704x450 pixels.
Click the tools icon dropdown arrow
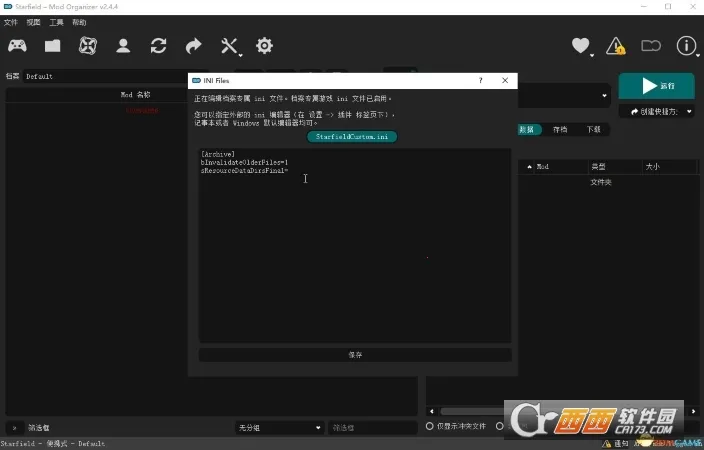(241, 55)
